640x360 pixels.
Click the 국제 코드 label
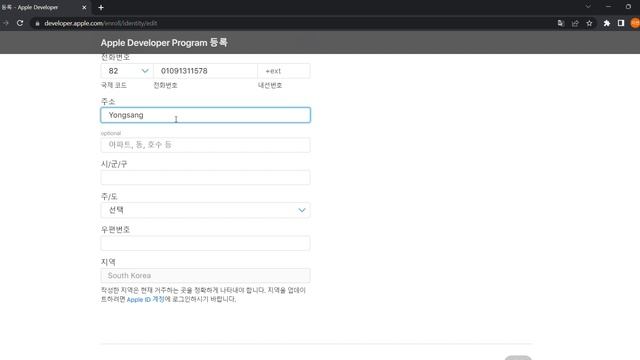coord(113,85)
